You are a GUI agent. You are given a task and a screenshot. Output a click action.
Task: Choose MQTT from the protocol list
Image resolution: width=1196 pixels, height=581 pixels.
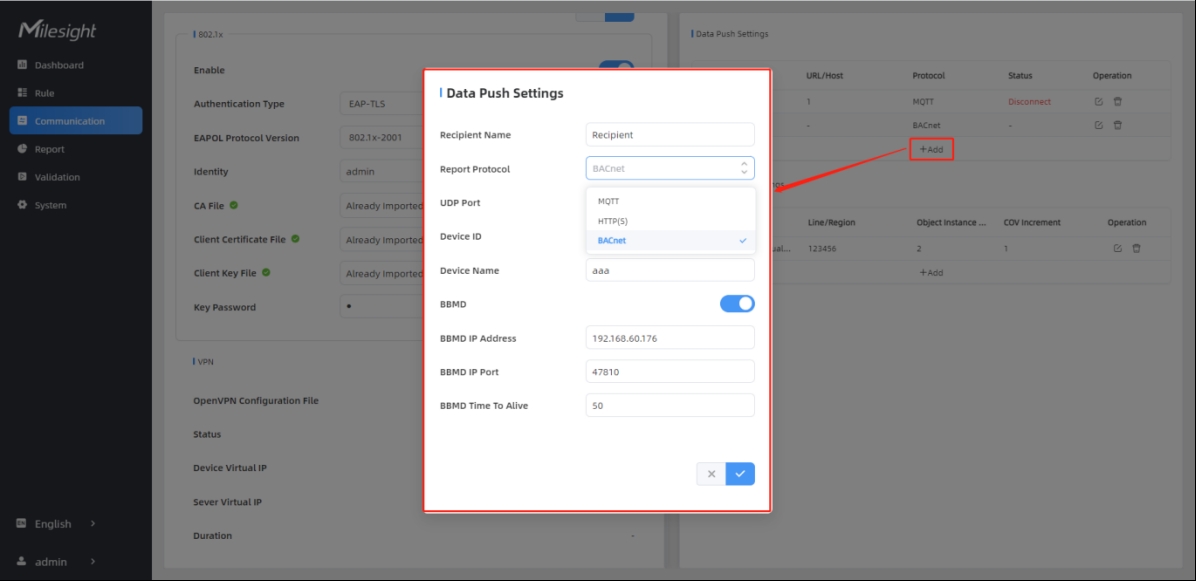click(609, 202)
